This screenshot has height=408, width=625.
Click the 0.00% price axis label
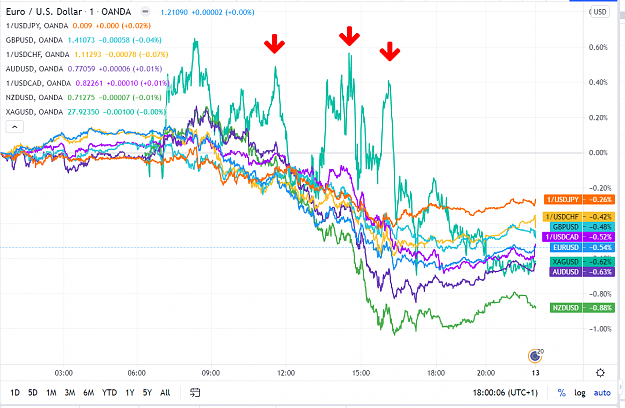[598, 153]
